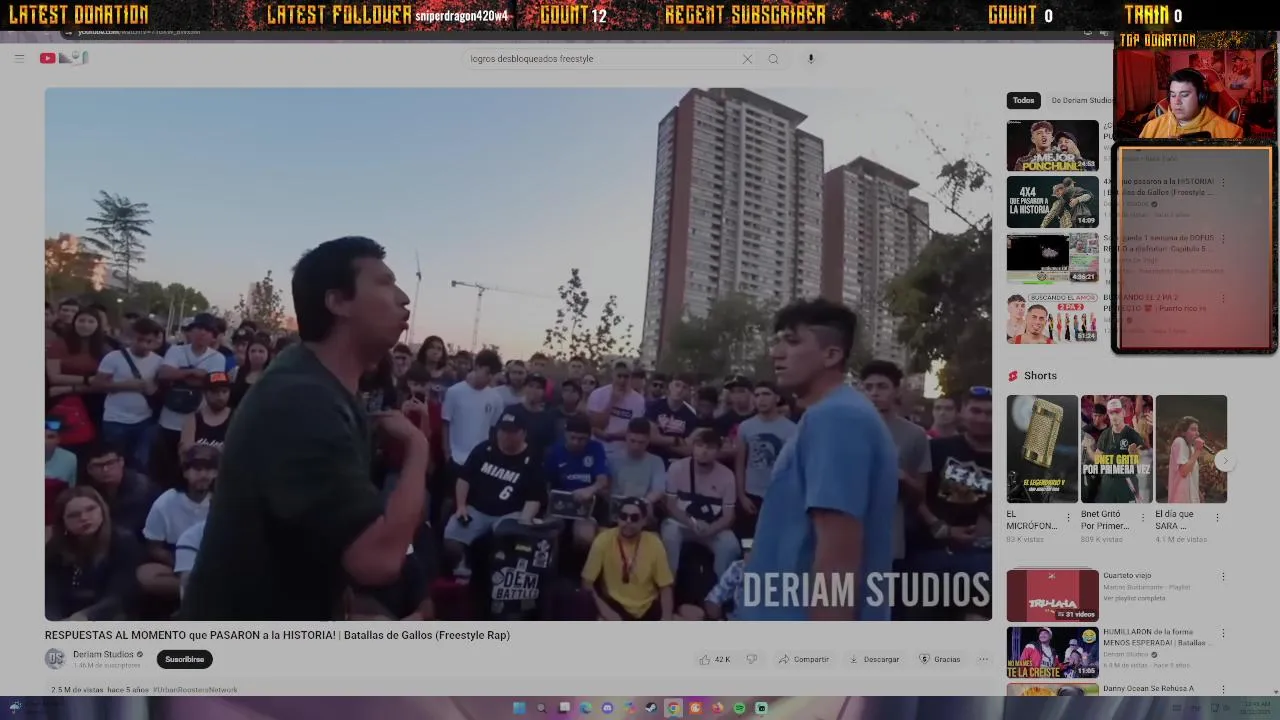1280x720 pixels.
Task: Select the Todos filter chip
Action: pyautogui.click(x=1023, y=100)
